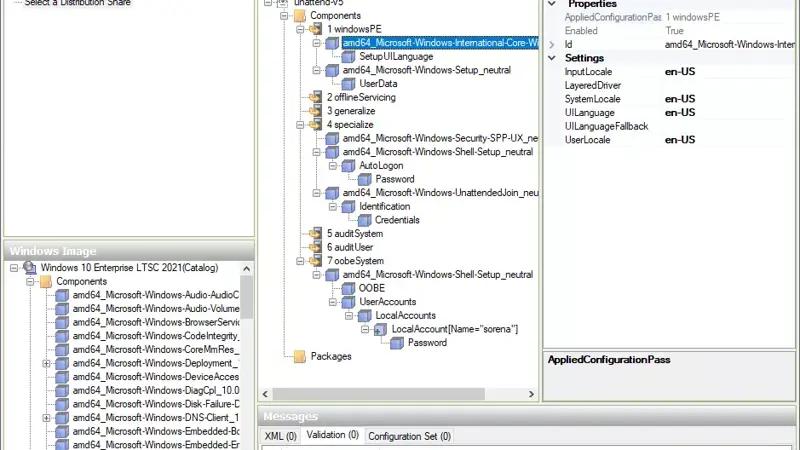The height and width of the screenshot is (450, 800).
Task: Expand the Deployment component in Windows Image
Action: pyautogui.click(x=46, y=363)
